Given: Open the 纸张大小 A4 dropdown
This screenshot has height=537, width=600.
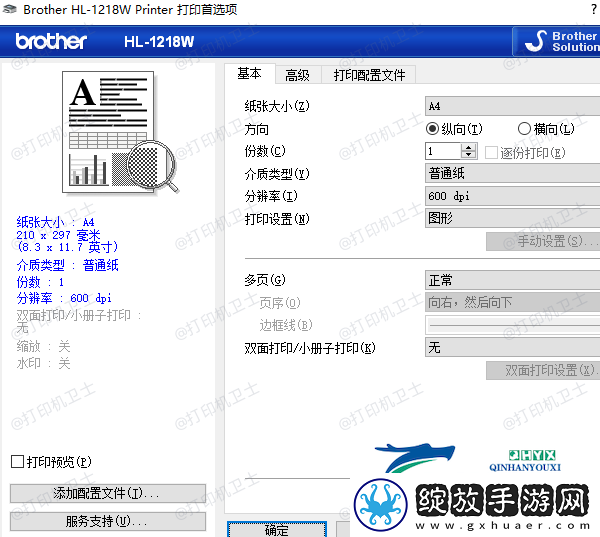Looking at the screenshot, I should pyautogui.click(x=512, y=106).
